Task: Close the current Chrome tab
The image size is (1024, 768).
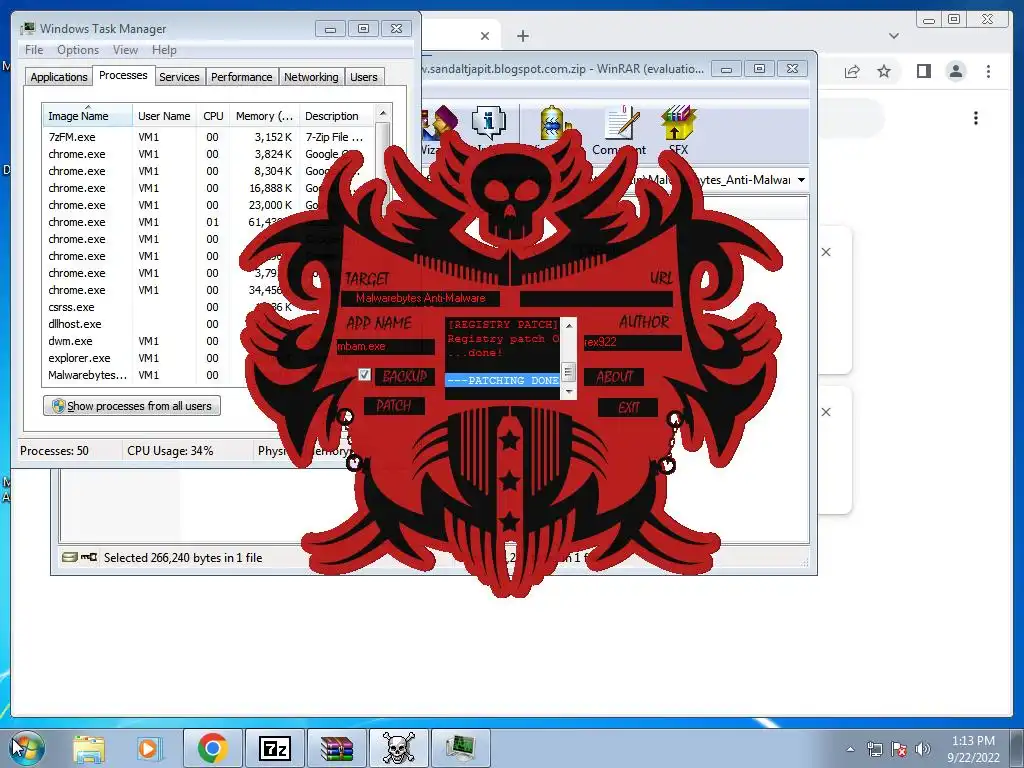Action: click(485, 36)
